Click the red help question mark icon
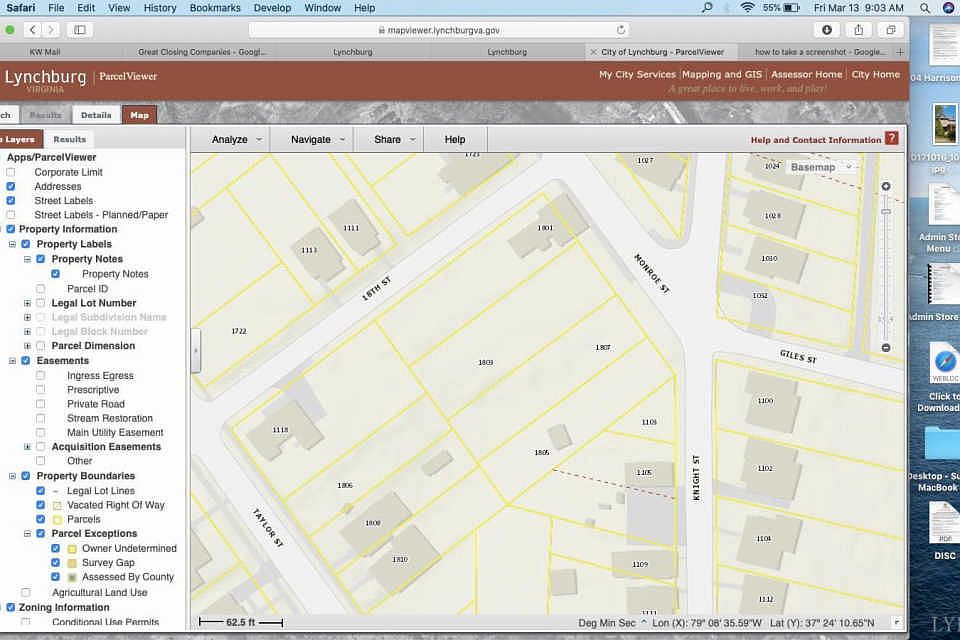The height and width of the screenshot is (640, 960). pyautogui.click(x=892, y=138)
